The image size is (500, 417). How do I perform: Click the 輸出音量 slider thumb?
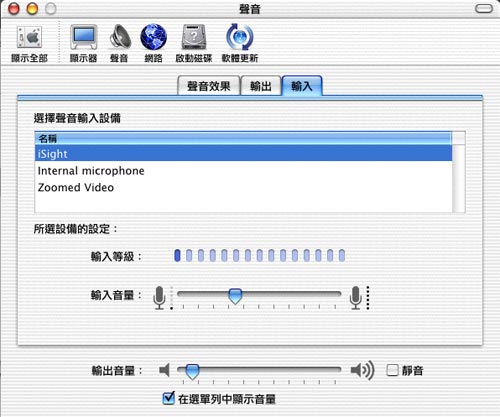(x=192, y=371)
